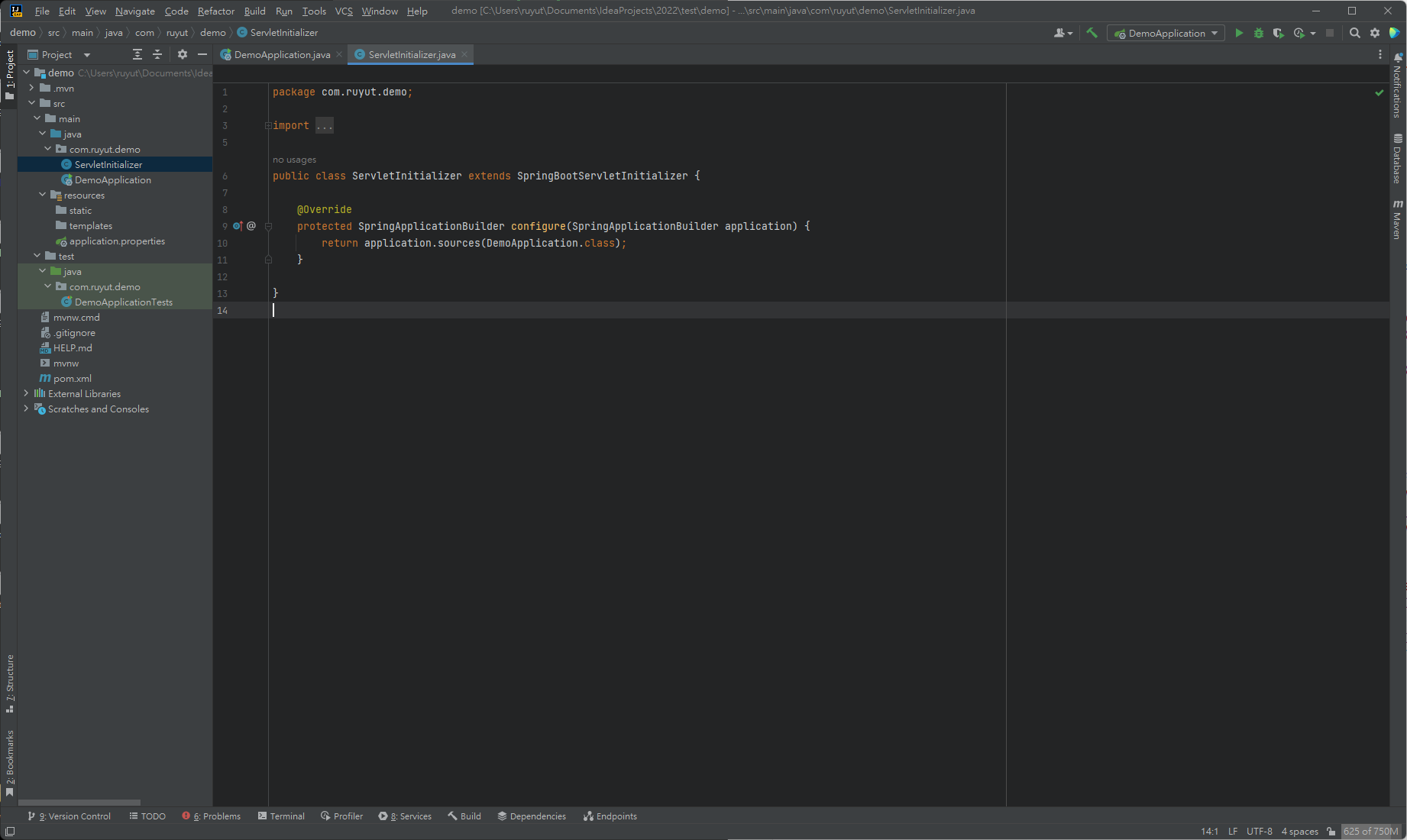This screenshot has width=1407, height=840.
Task: Open the Database tool window
Action: click(1398, 159)
